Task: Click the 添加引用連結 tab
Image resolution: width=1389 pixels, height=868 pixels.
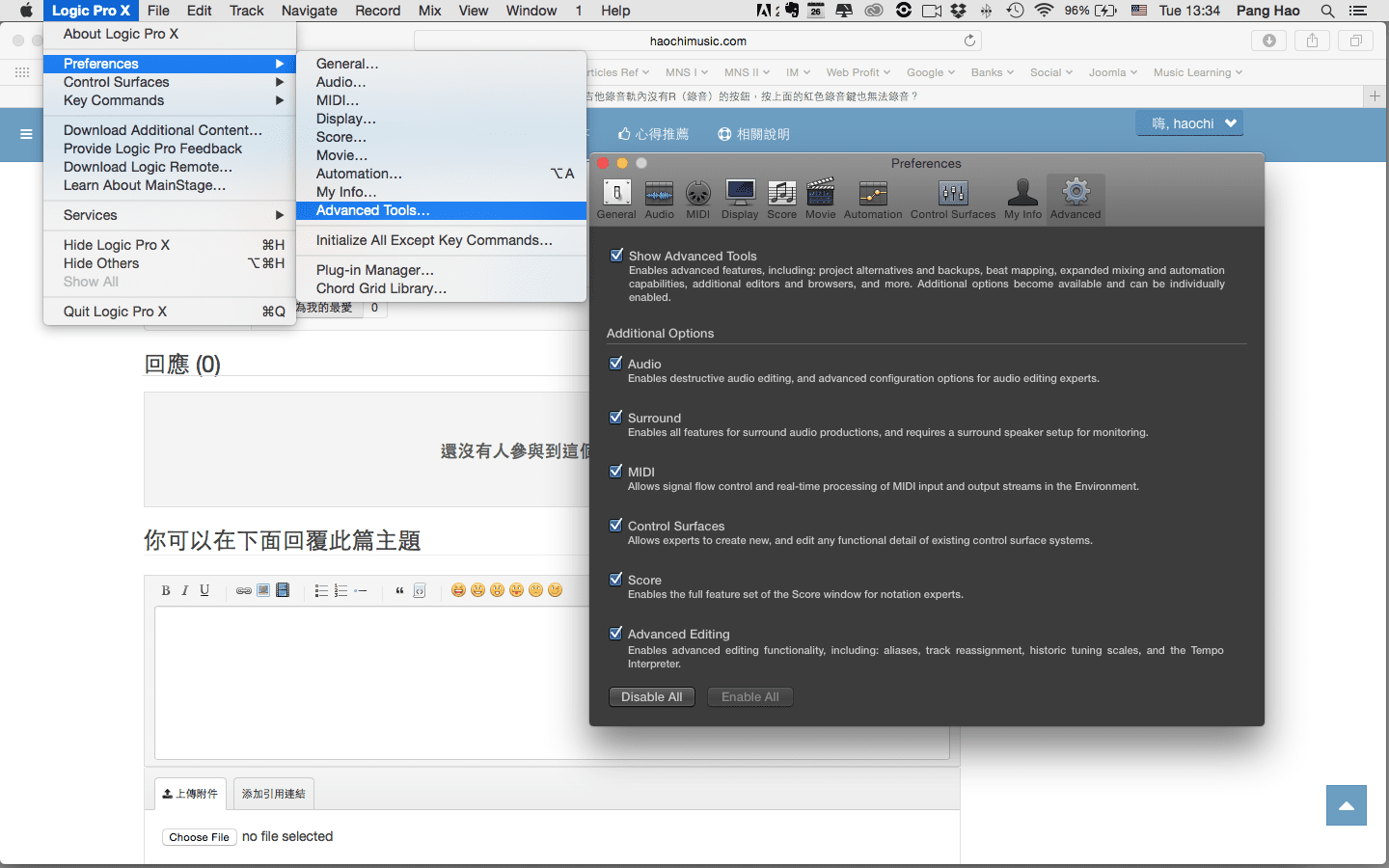Action: pos(274,794)
